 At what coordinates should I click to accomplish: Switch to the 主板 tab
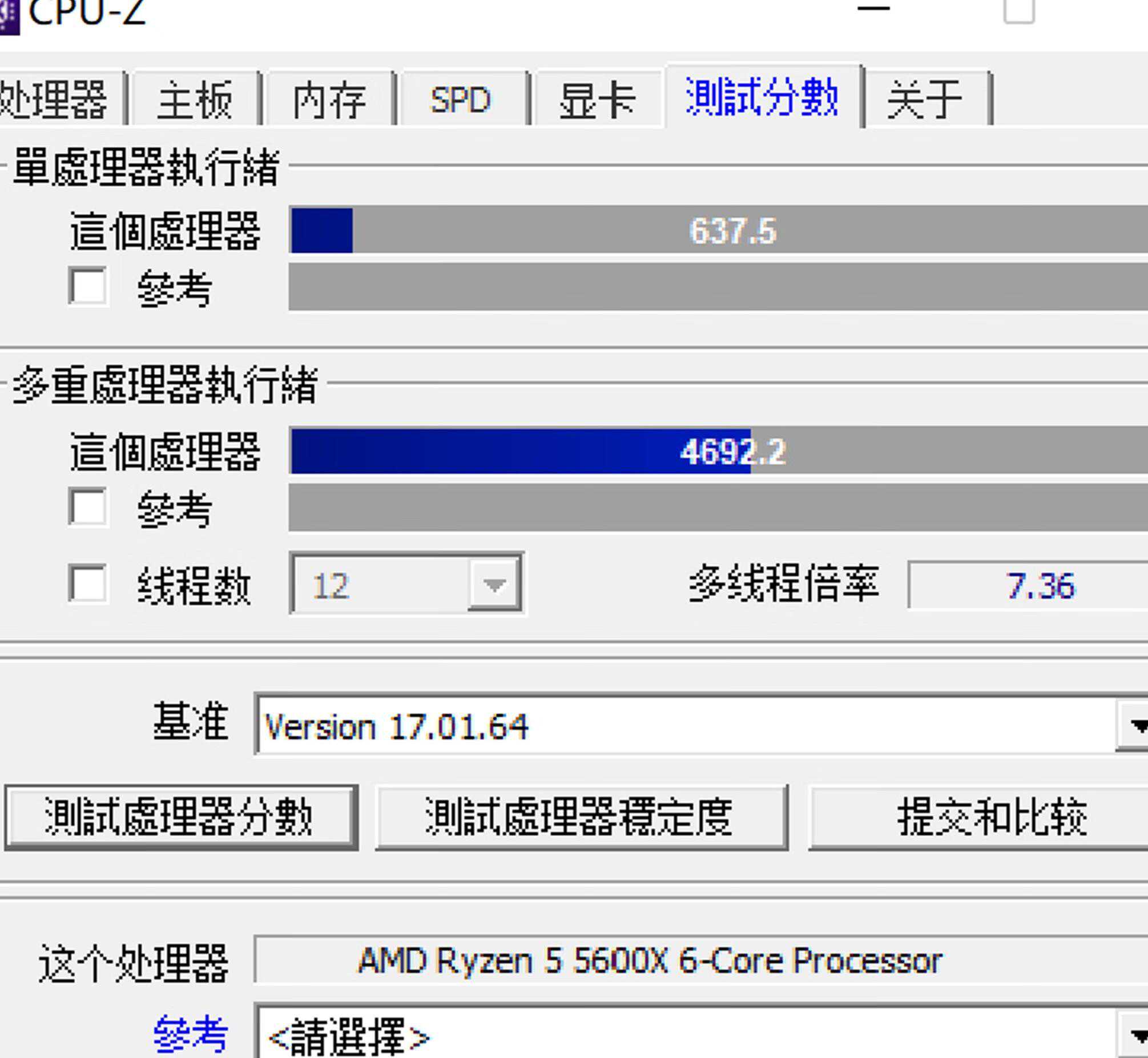[195, 100]
